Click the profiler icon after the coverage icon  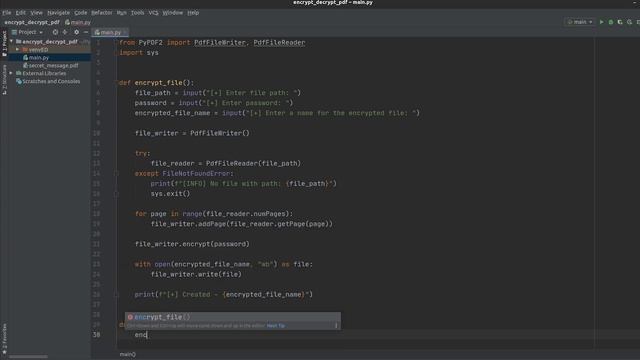[x=629, y=22]
